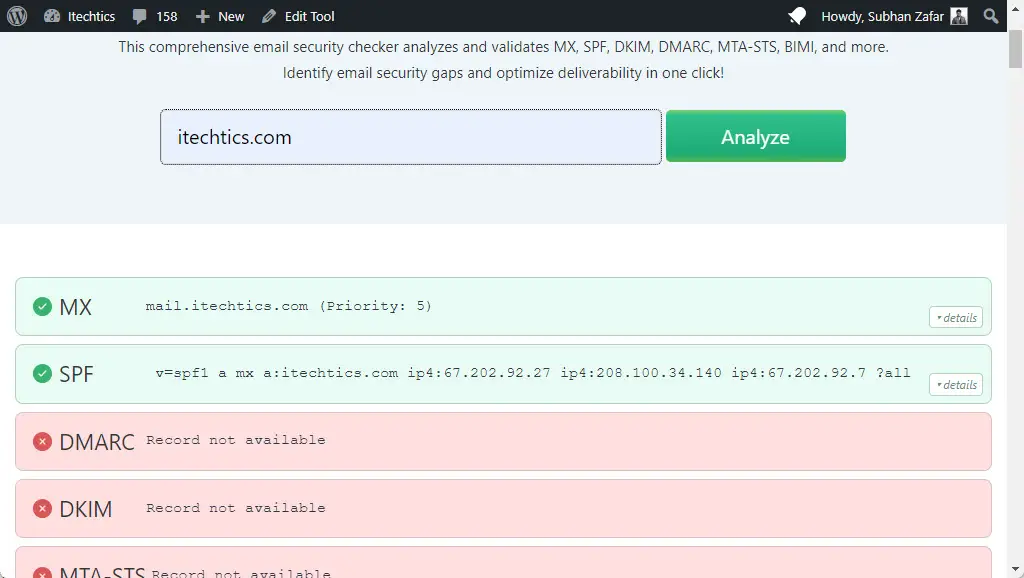Click the red cross icon for DKIM
The height and width of the screenshot is (578, 1024).
(42, 508)
